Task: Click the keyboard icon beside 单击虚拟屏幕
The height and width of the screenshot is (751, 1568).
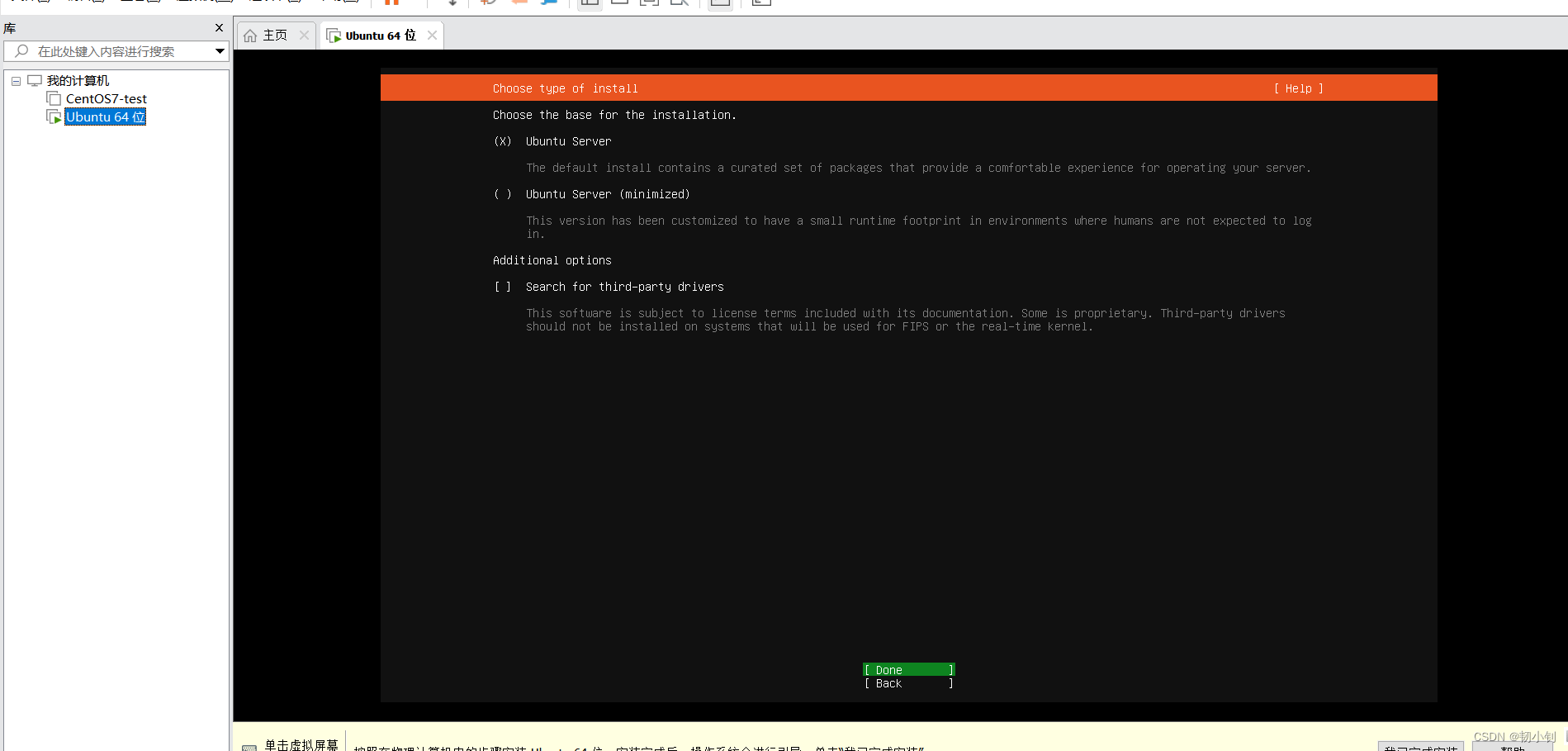Action: point(249,744)
